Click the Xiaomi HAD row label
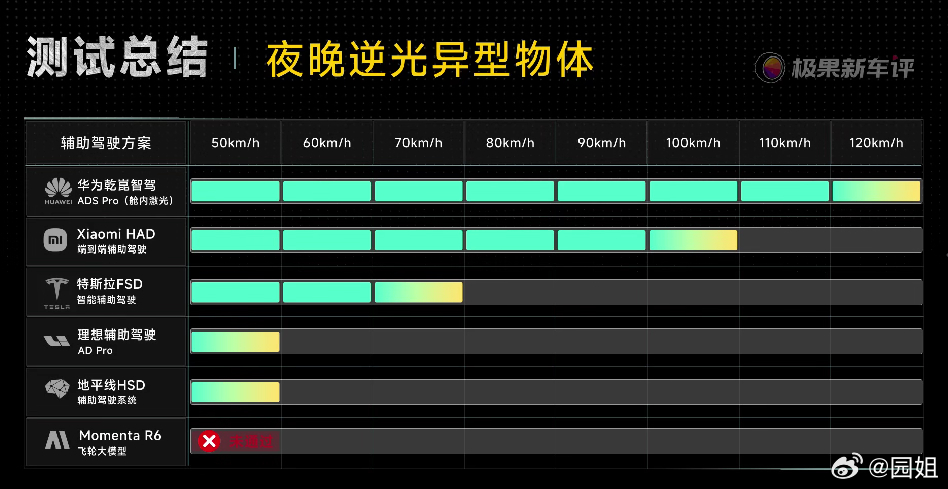 point(116,234)
